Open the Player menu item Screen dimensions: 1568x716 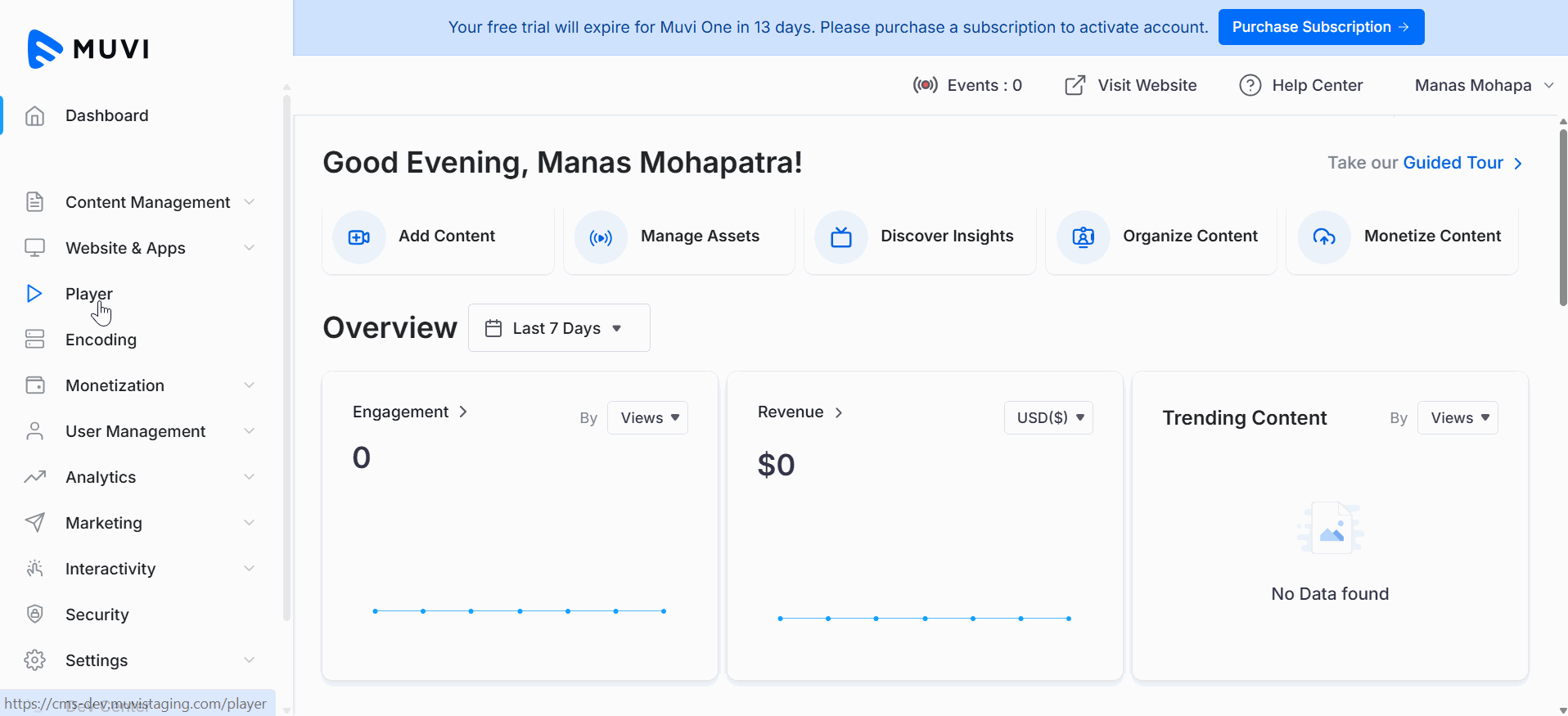(x=88, y=294)
